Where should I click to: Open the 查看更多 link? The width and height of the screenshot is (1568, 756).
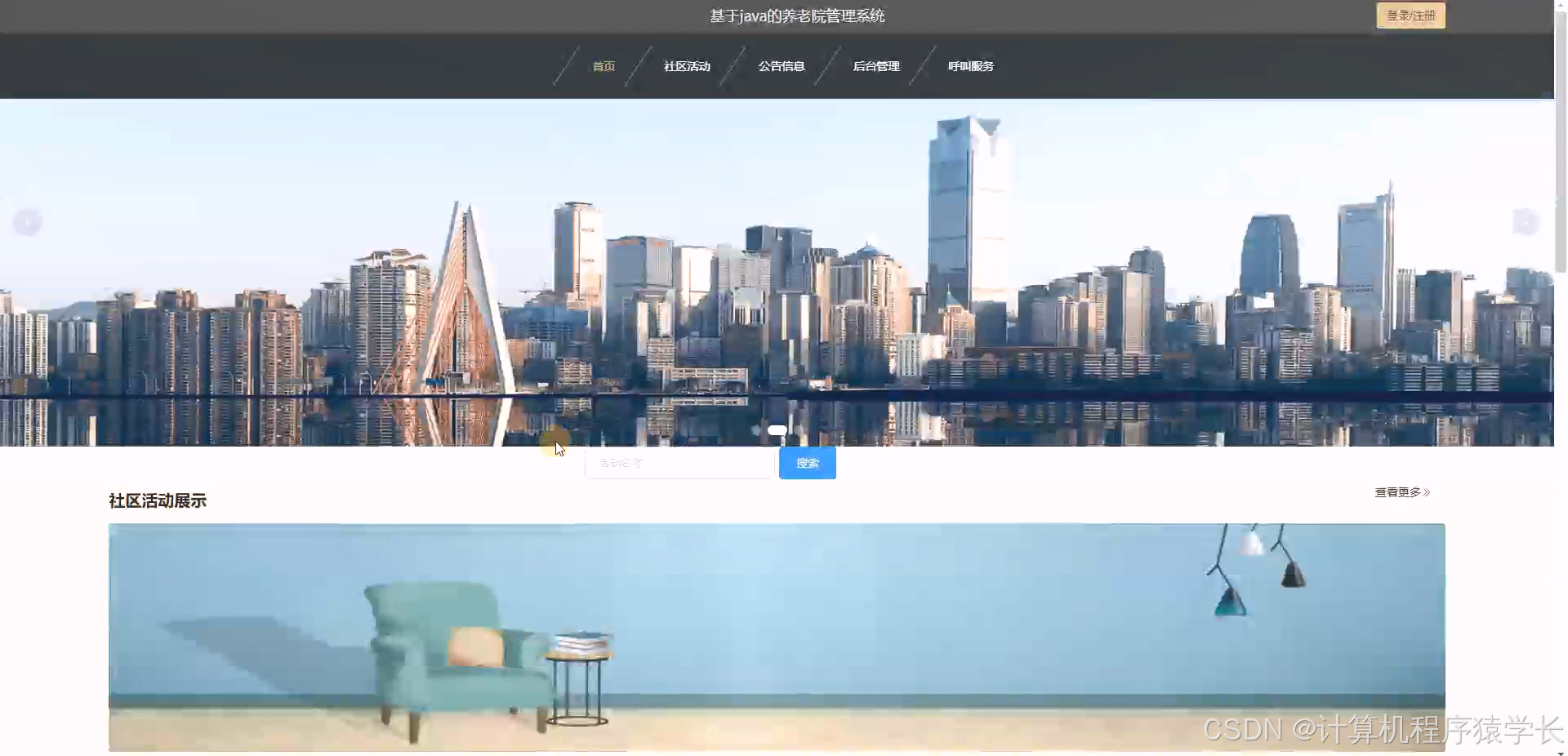click(x=1402, y=492)
